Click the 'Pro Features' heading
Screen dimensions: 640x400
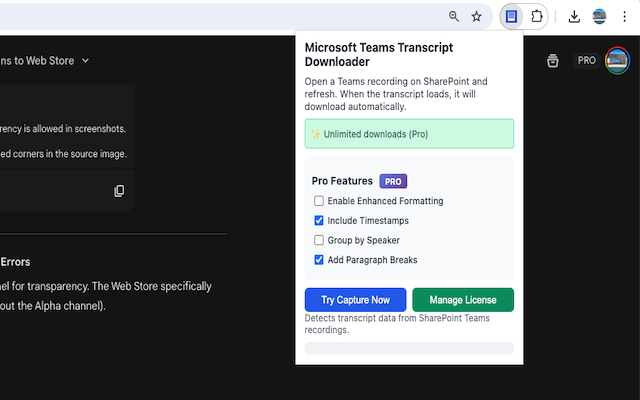(342, 181)
